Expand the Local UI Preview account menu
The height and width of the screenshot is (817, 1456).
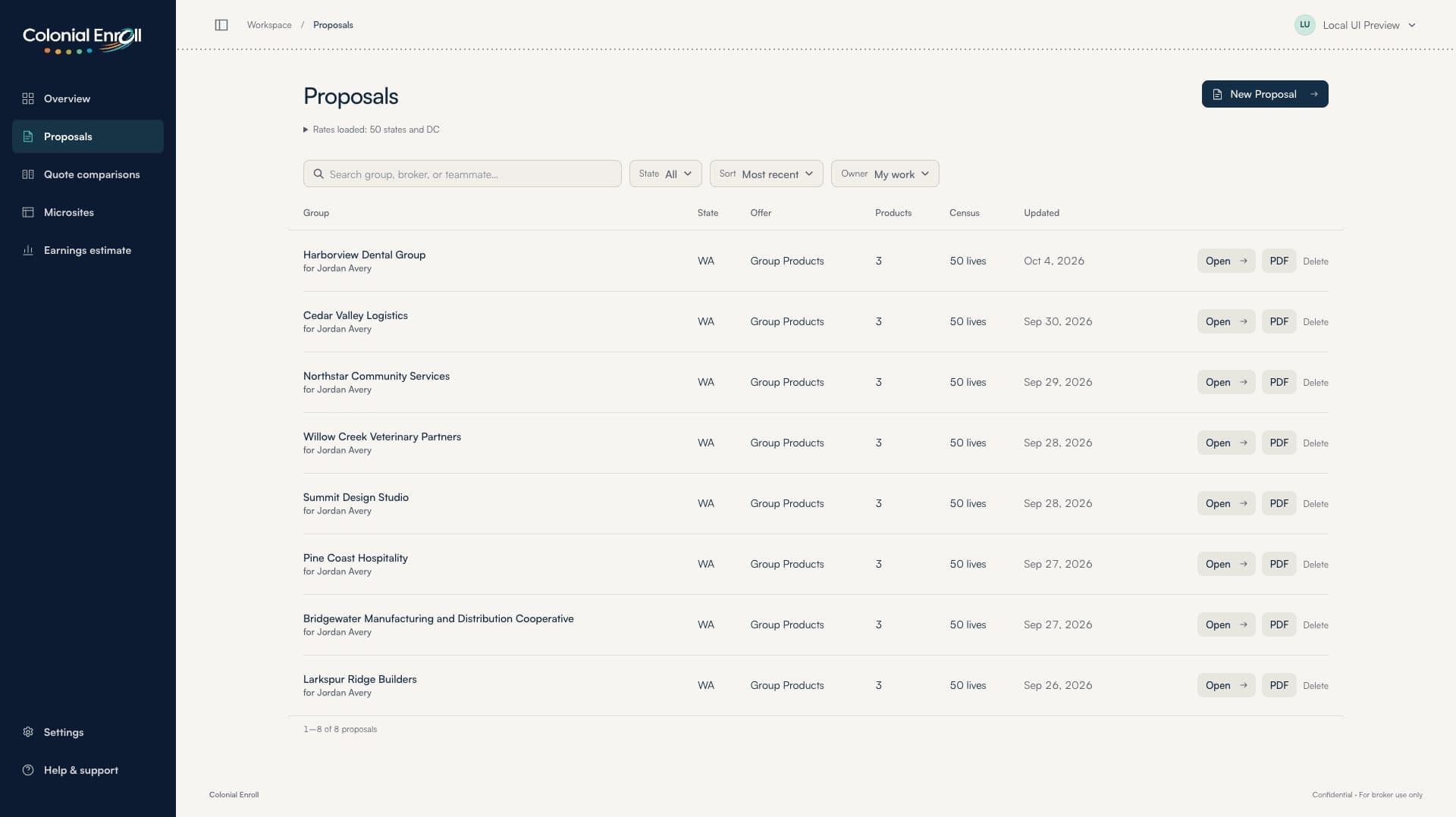(x=1355, y=25)
